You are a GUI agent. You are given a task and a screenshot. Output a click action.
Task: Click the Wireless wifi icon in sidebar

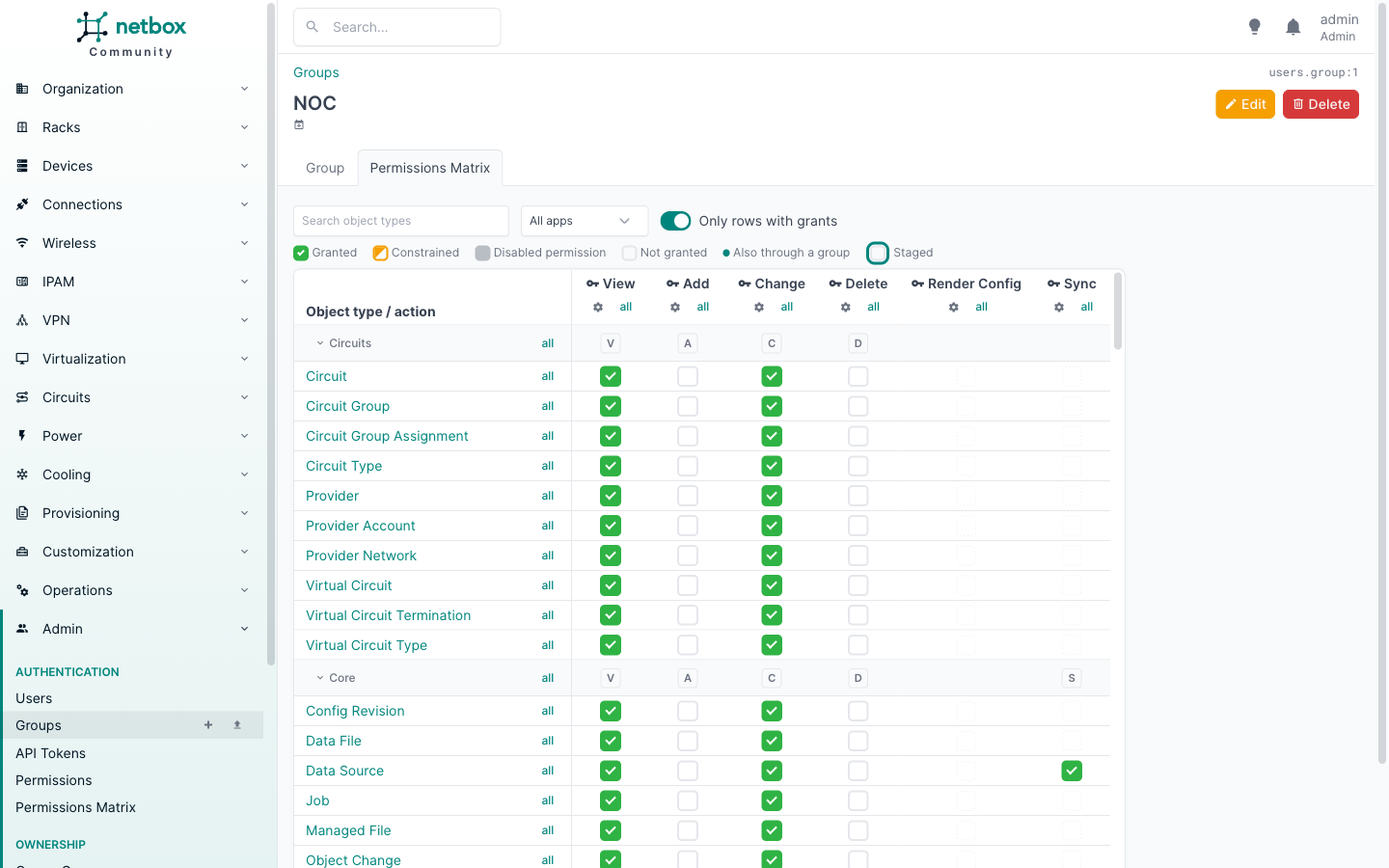tap(22, 243)
